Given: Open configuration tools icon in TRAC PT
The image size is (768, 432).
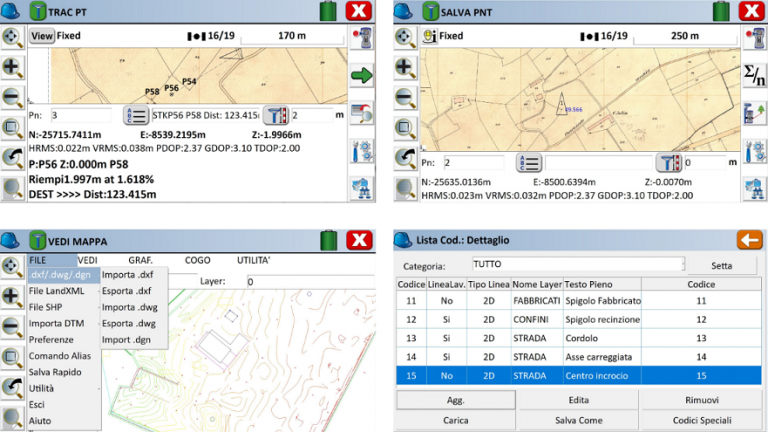Looking at the screenshot, I should coord(362,151).
